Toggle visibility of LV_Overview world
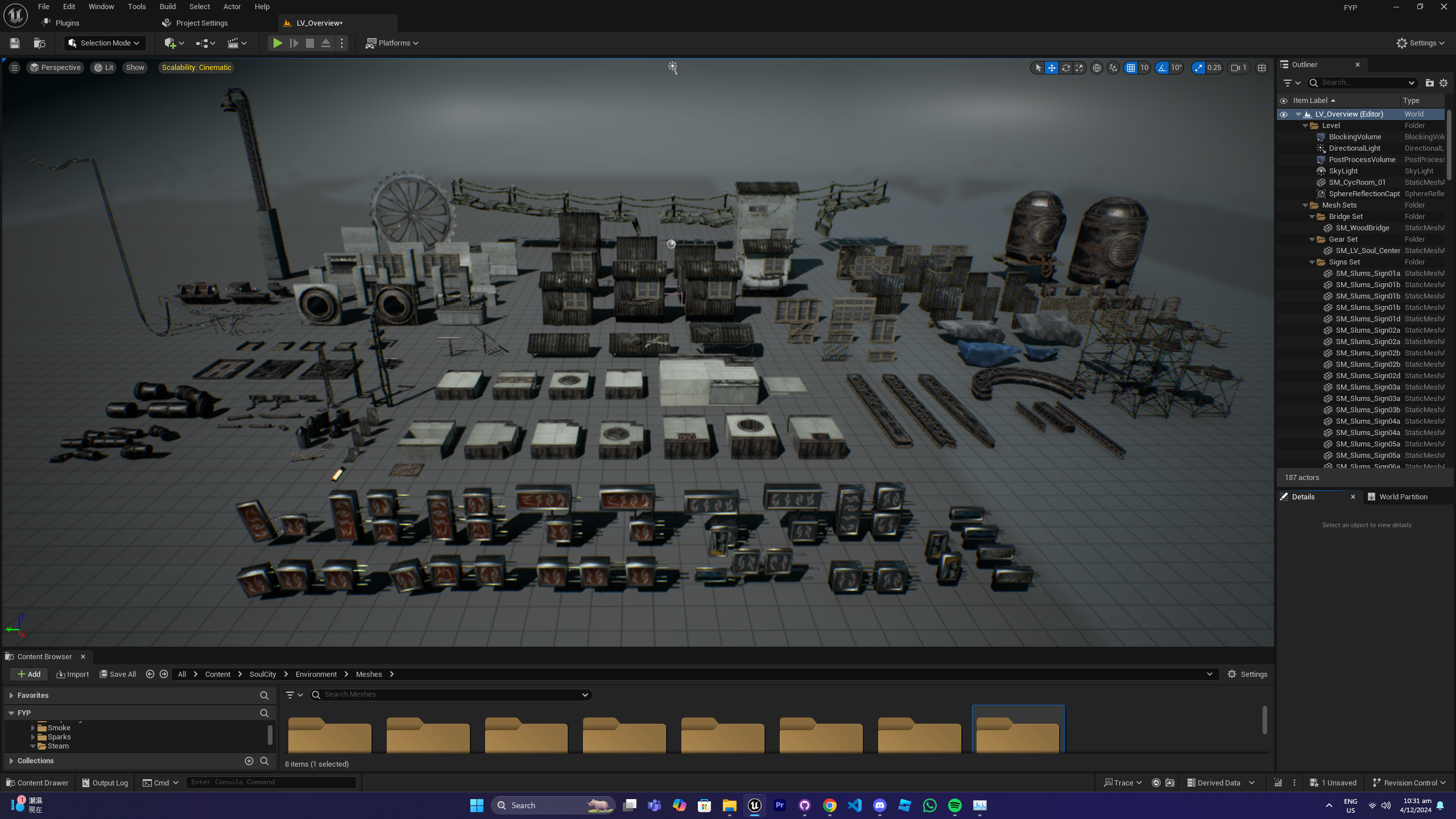 (x=1284, y=114)
